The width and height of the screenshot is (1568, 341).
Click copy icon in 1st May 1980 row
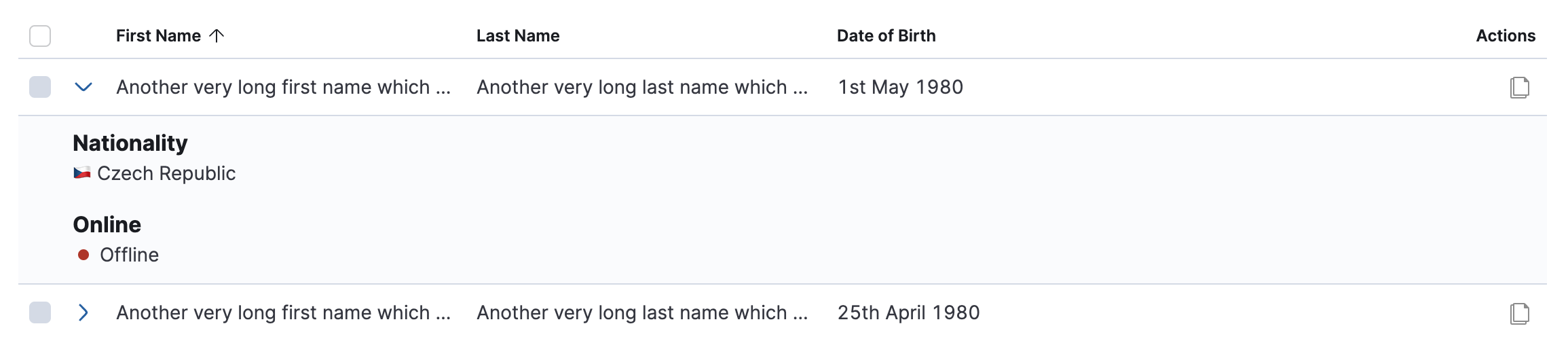tap(1519, 88)
